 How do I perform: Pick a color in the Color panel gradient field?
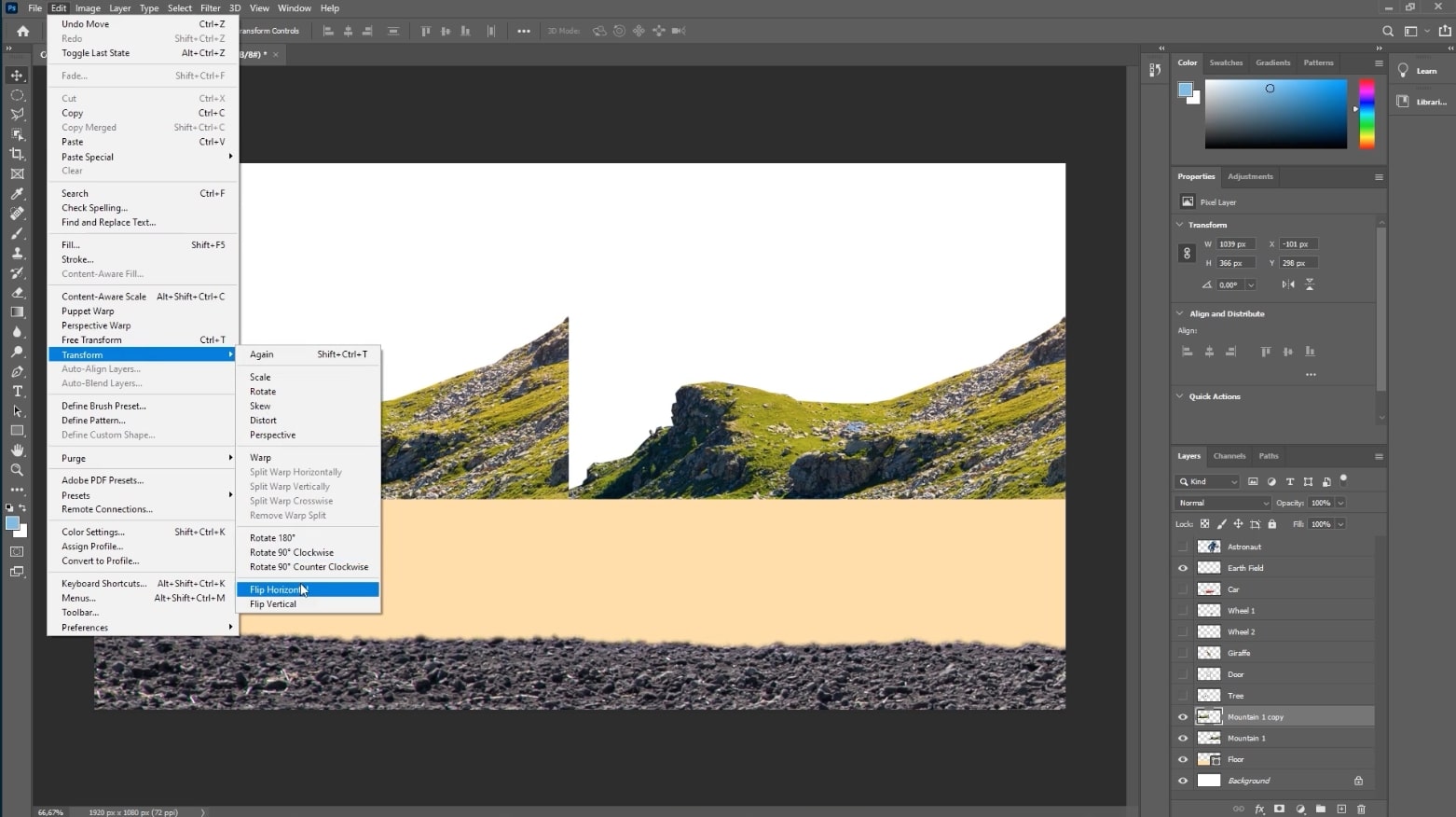pos(1275,114)
